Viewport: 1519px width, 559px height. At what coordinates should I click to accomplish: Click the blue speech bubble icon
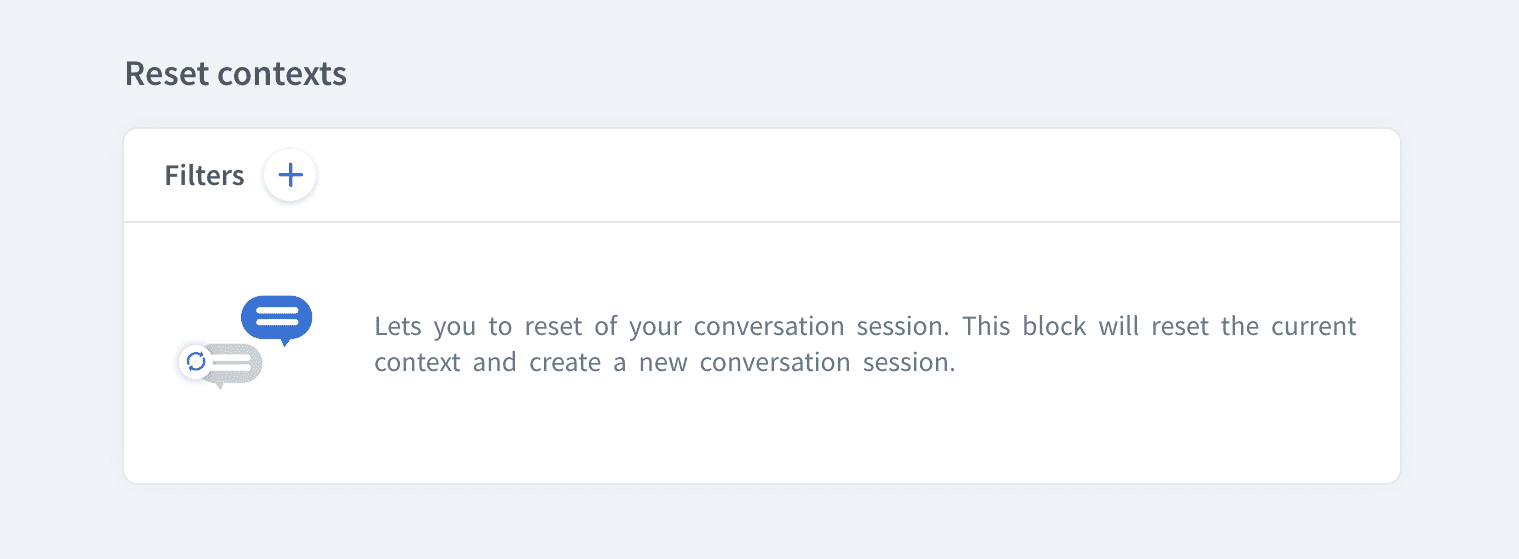277,316
